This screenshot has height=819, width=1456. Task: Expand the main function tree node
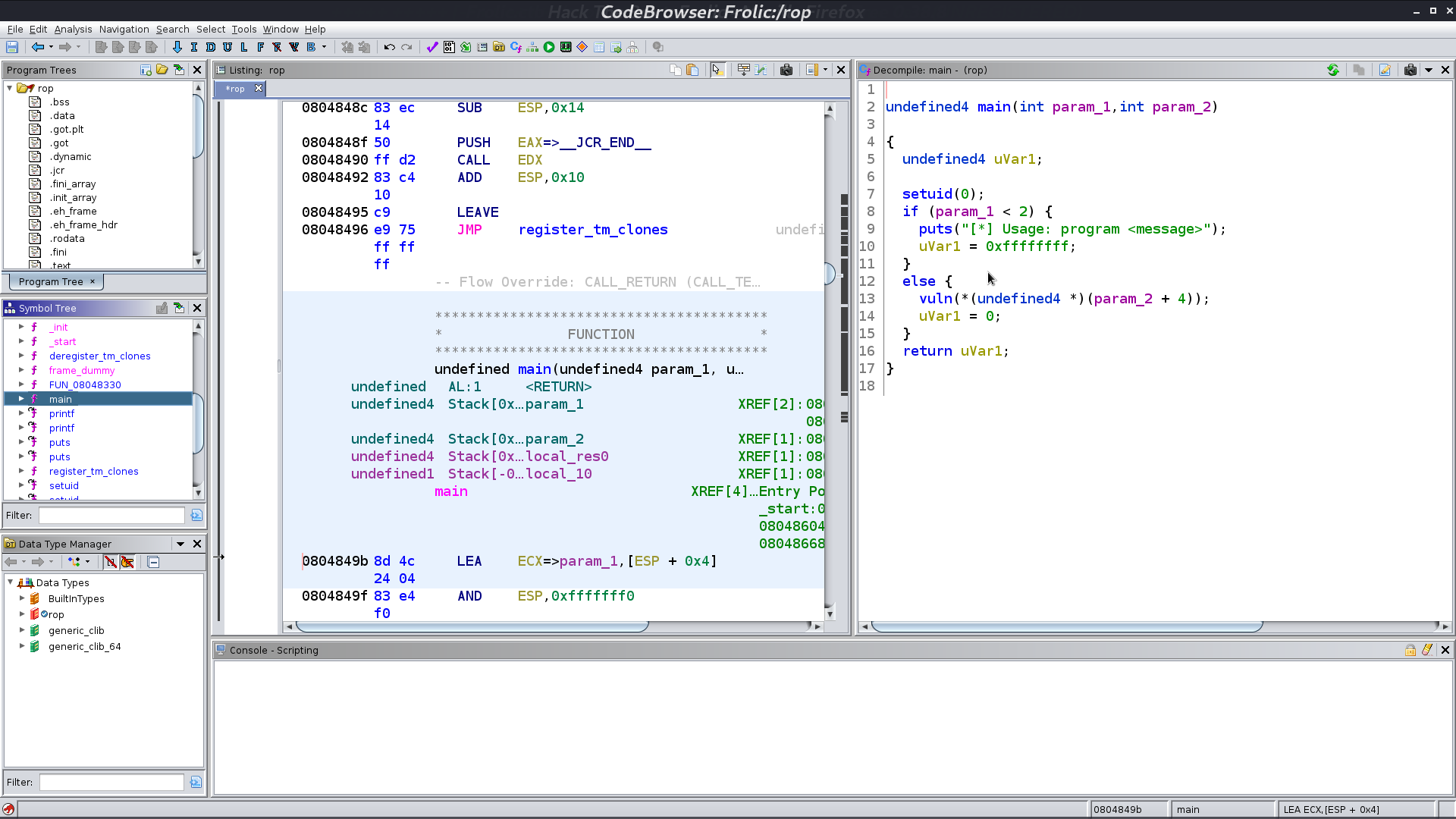coord(21,399)
